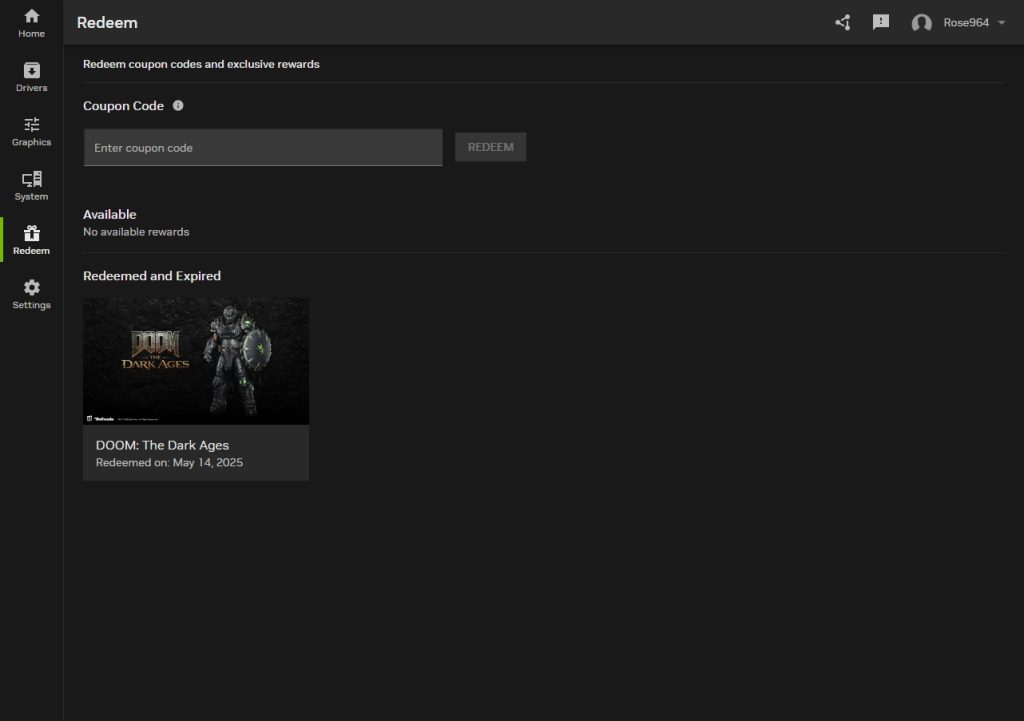Click the Redeemed on: May 14, 2025 text
Screen dimensions: 1024x721
pyautogui.click(x=169, y=463)
